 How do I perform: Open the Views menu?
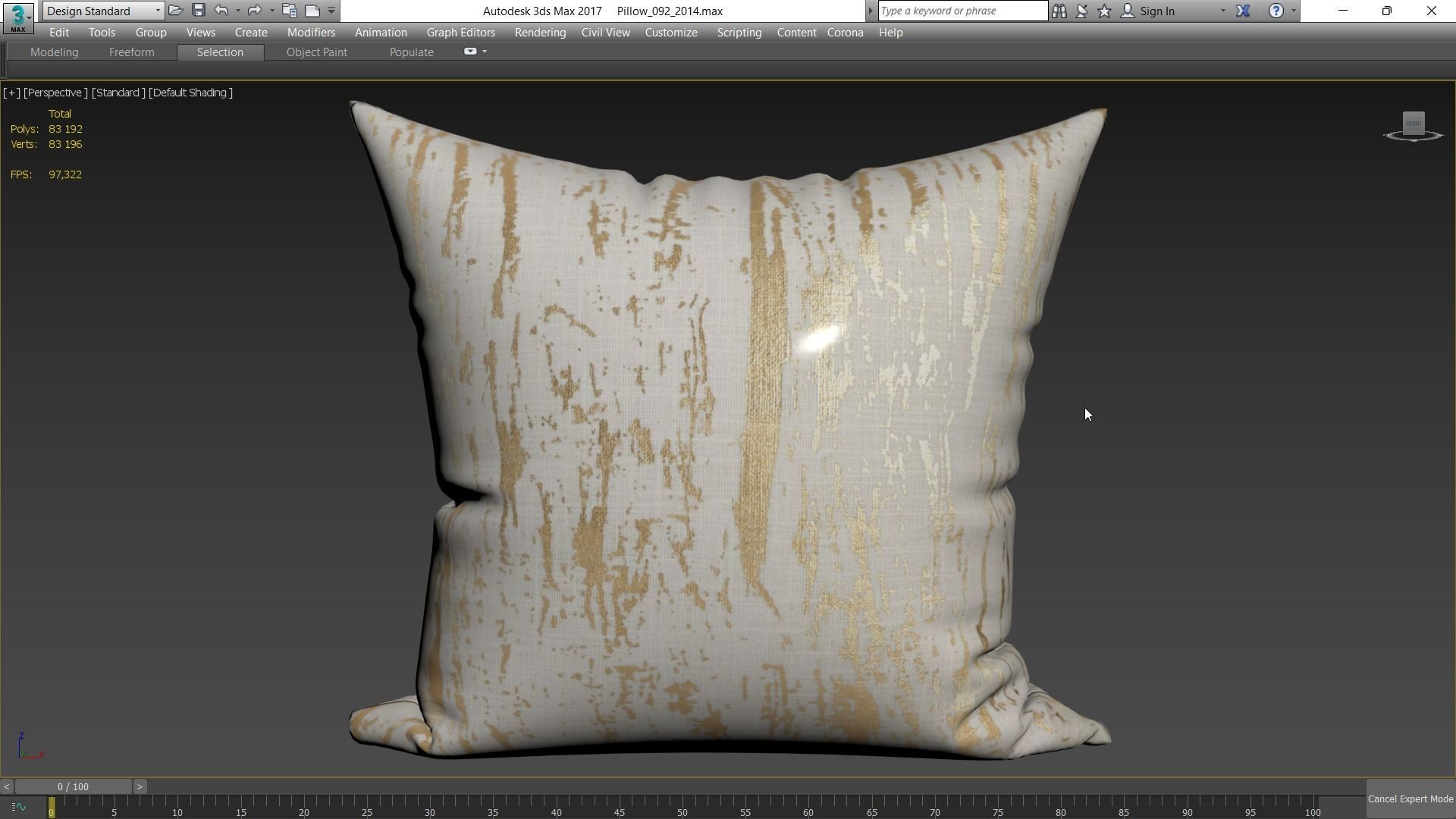(201, 33)
